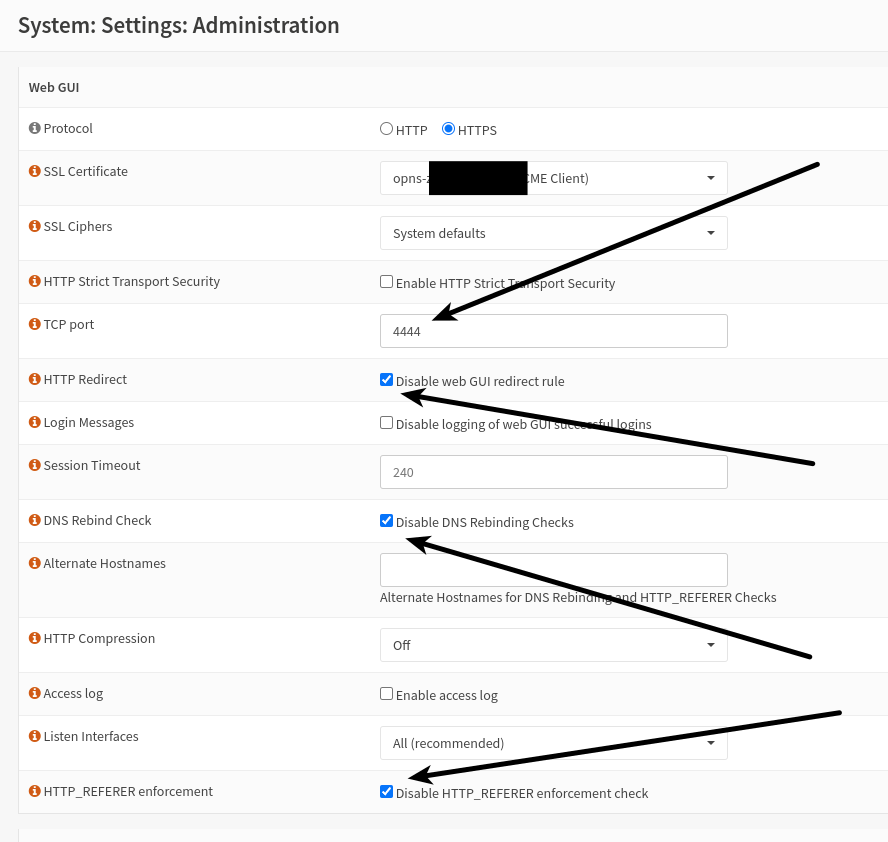Viewport: 888px width, 842px height.
Task: Enable HTTP Strict Transport Security checkbox
Action: (386, 282)
